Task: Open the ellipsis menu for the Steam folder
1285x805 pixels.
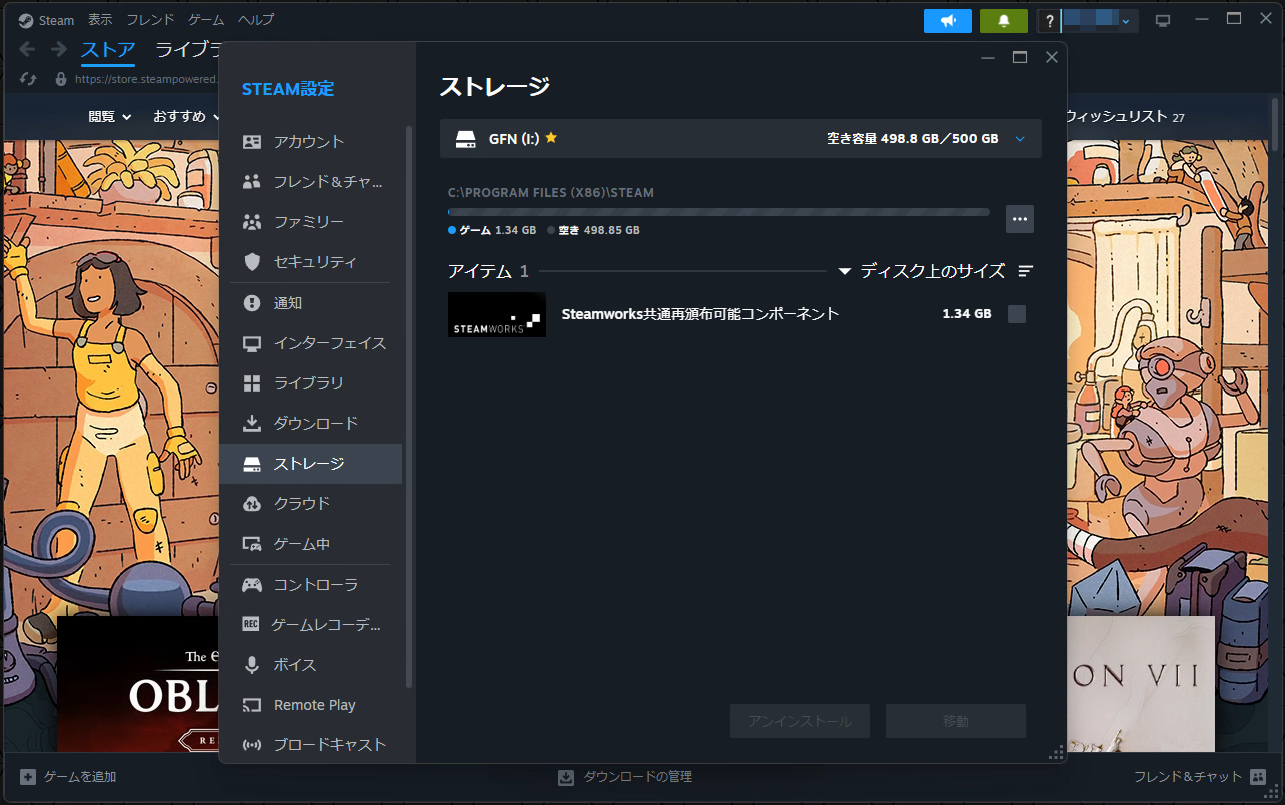Action: tap(1019, 218)
